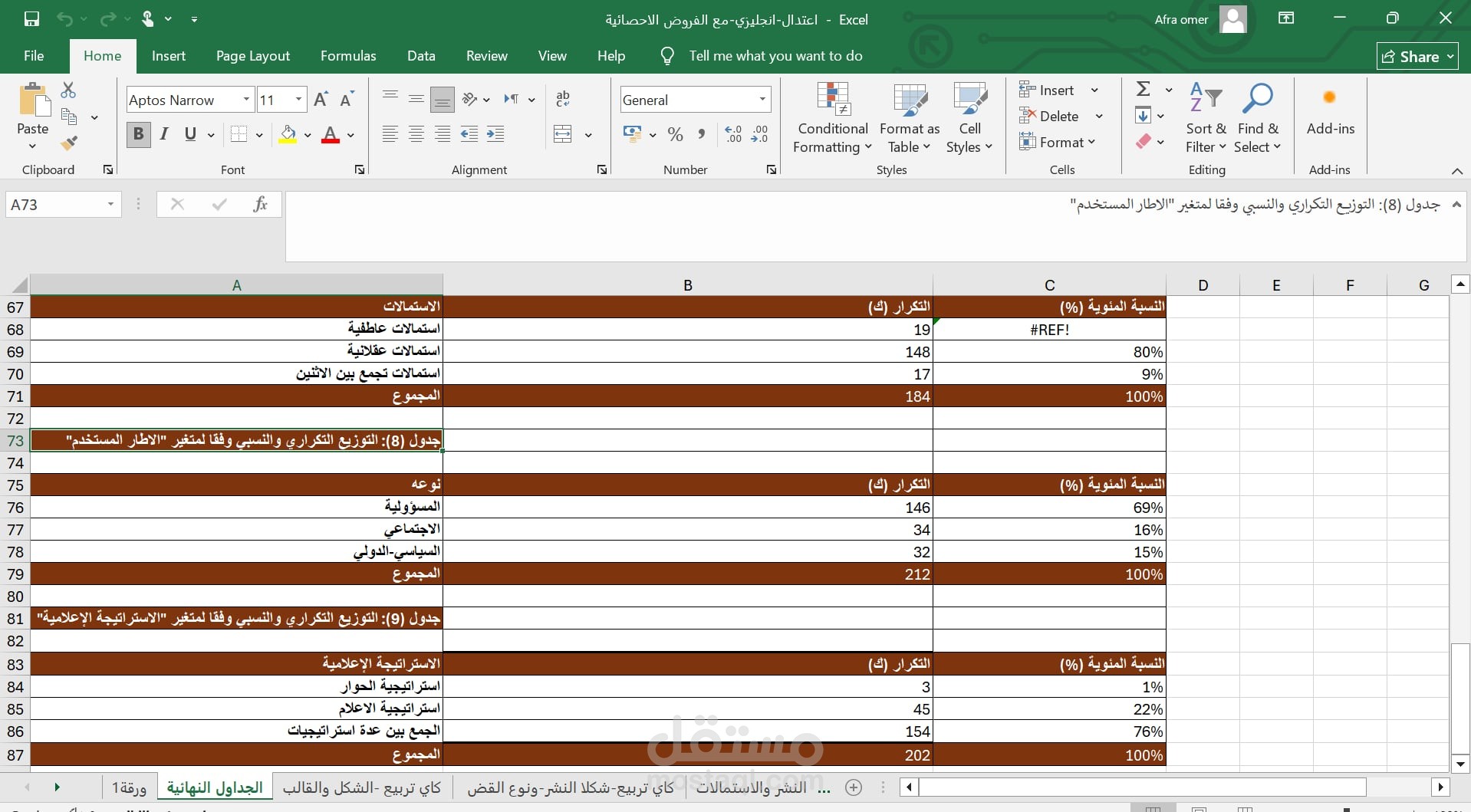Open the Aptos Narrow font dropdown
This screenshot has height=812, width=1471.
pyautogui.click(x=246, y=100)
